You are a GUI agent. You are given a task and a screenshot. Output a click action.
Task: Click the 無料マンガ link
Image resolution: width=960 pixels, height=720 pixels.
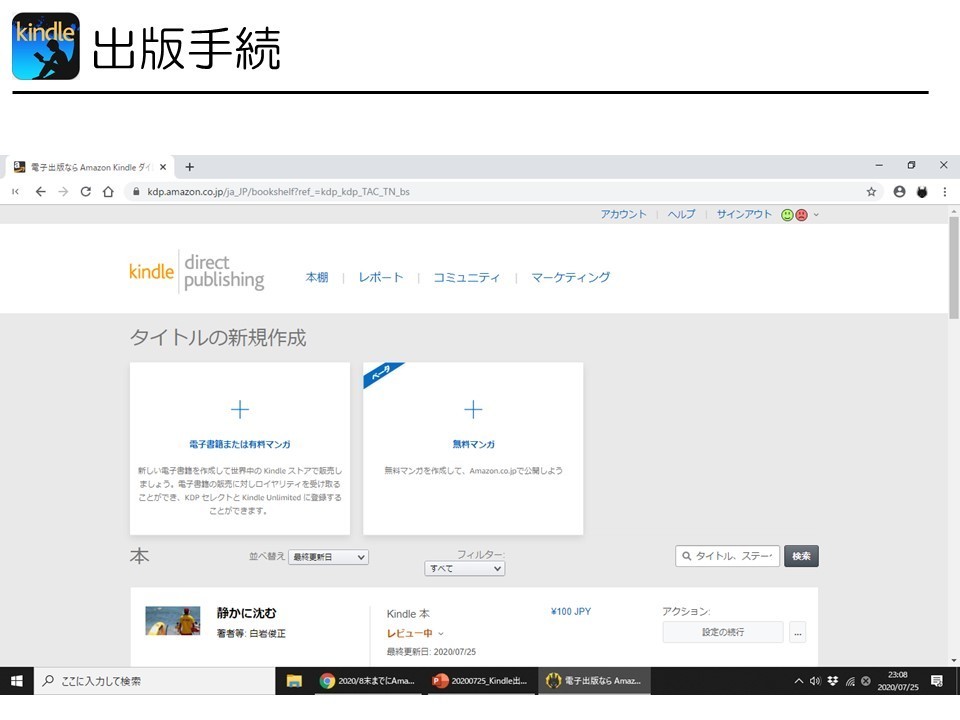coord(473,444)
